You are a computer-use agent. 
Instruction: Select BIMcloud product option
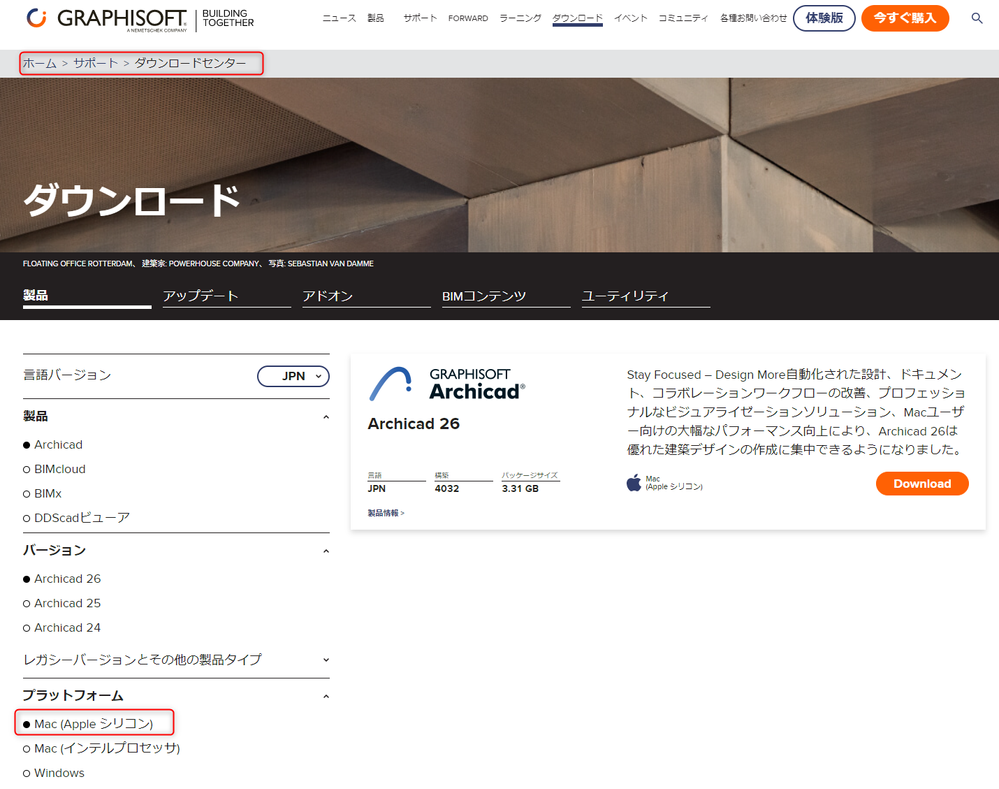[x=54, y=469]
